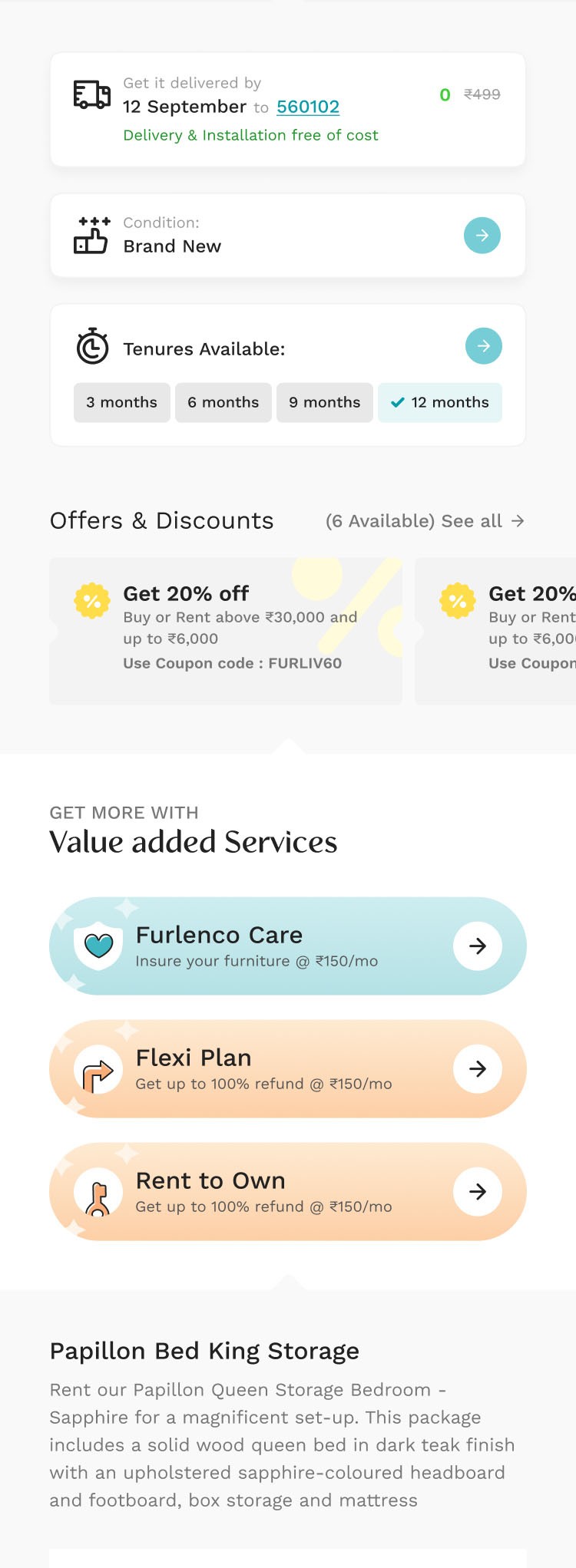Click the stopwatch tenure icon

[92, 347]
